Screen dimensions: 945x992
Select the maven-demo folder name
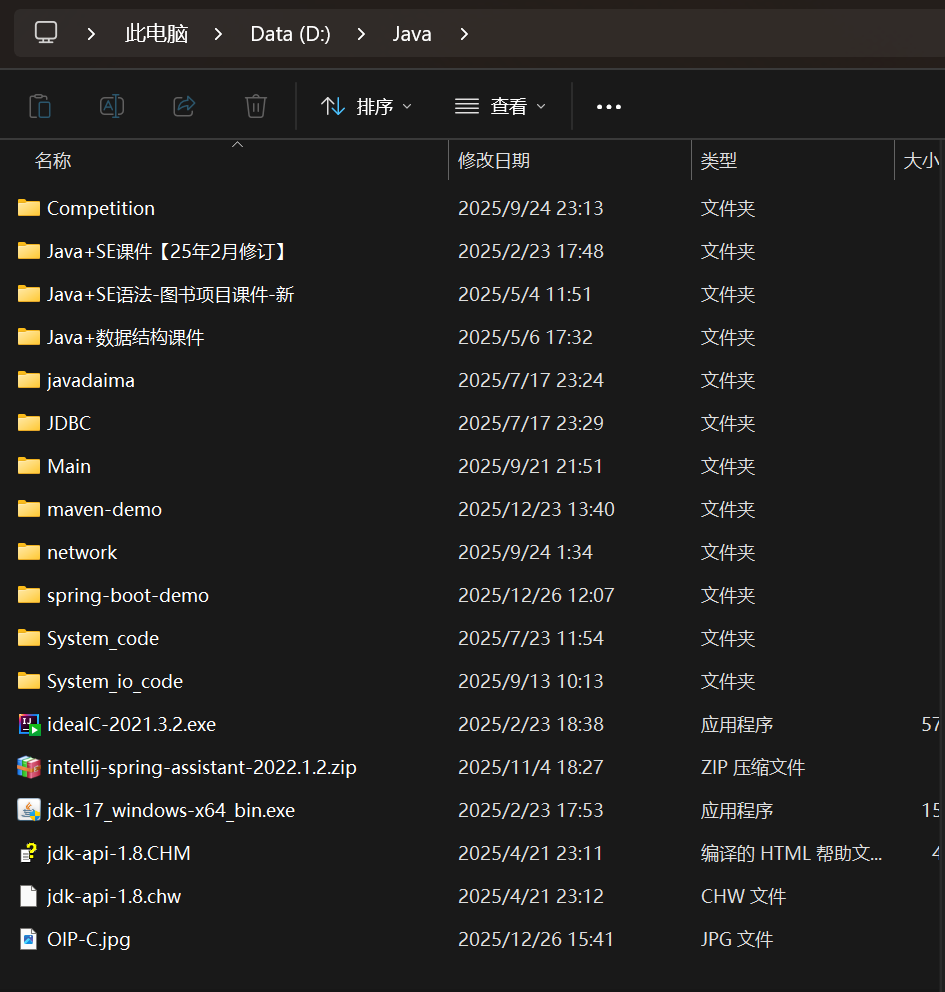point(104,509)
